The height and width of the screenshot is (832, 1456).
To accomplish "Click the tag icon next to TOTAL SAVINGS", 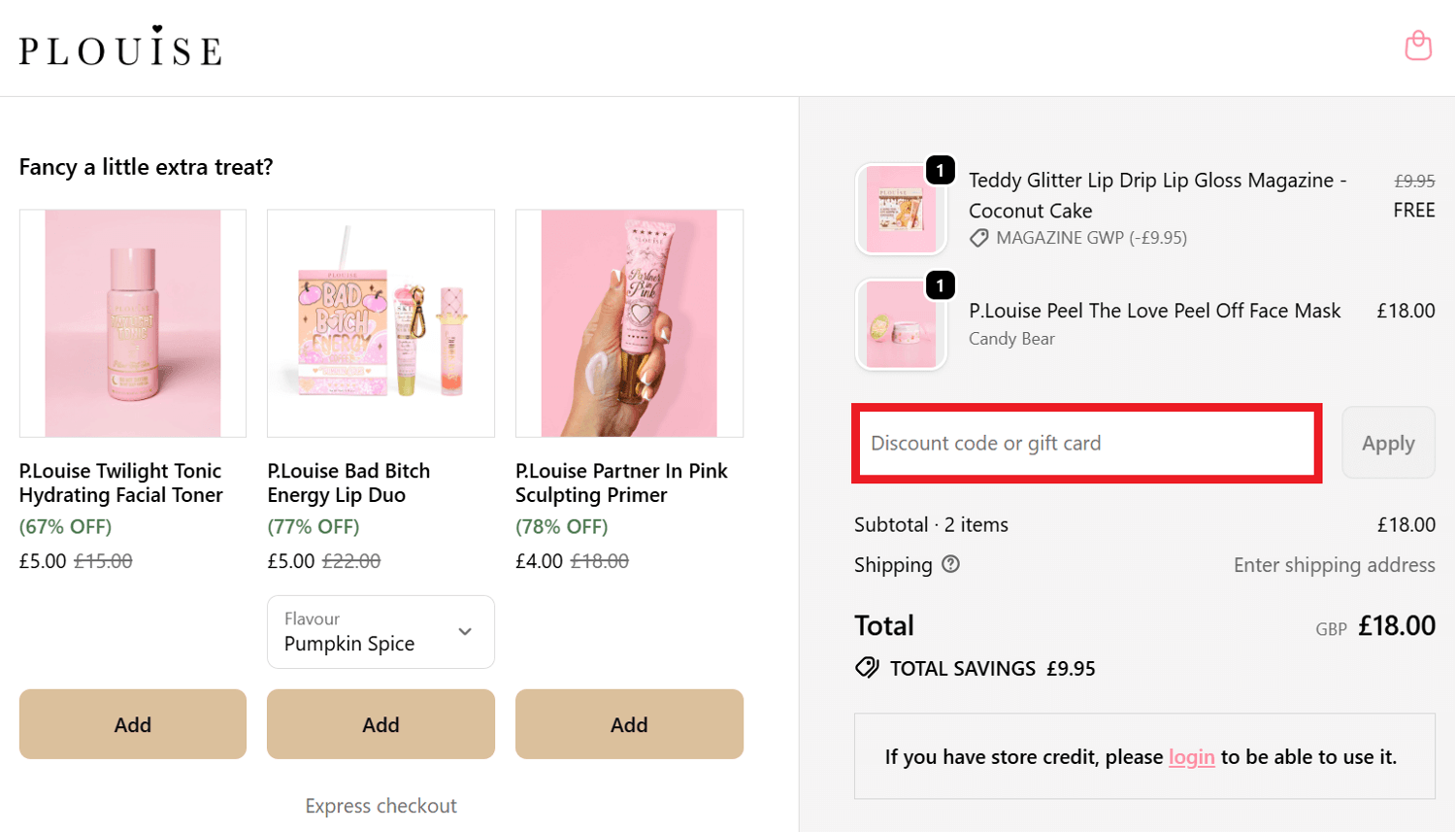I will (867, 667).
